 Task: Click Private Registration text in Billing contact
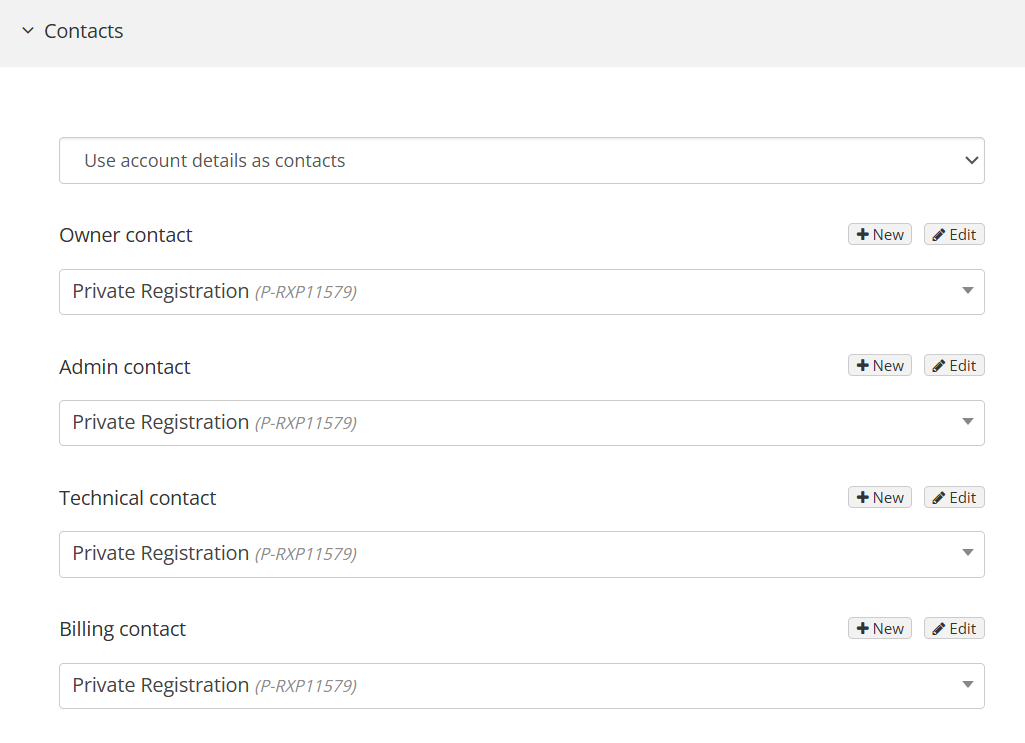161,686
